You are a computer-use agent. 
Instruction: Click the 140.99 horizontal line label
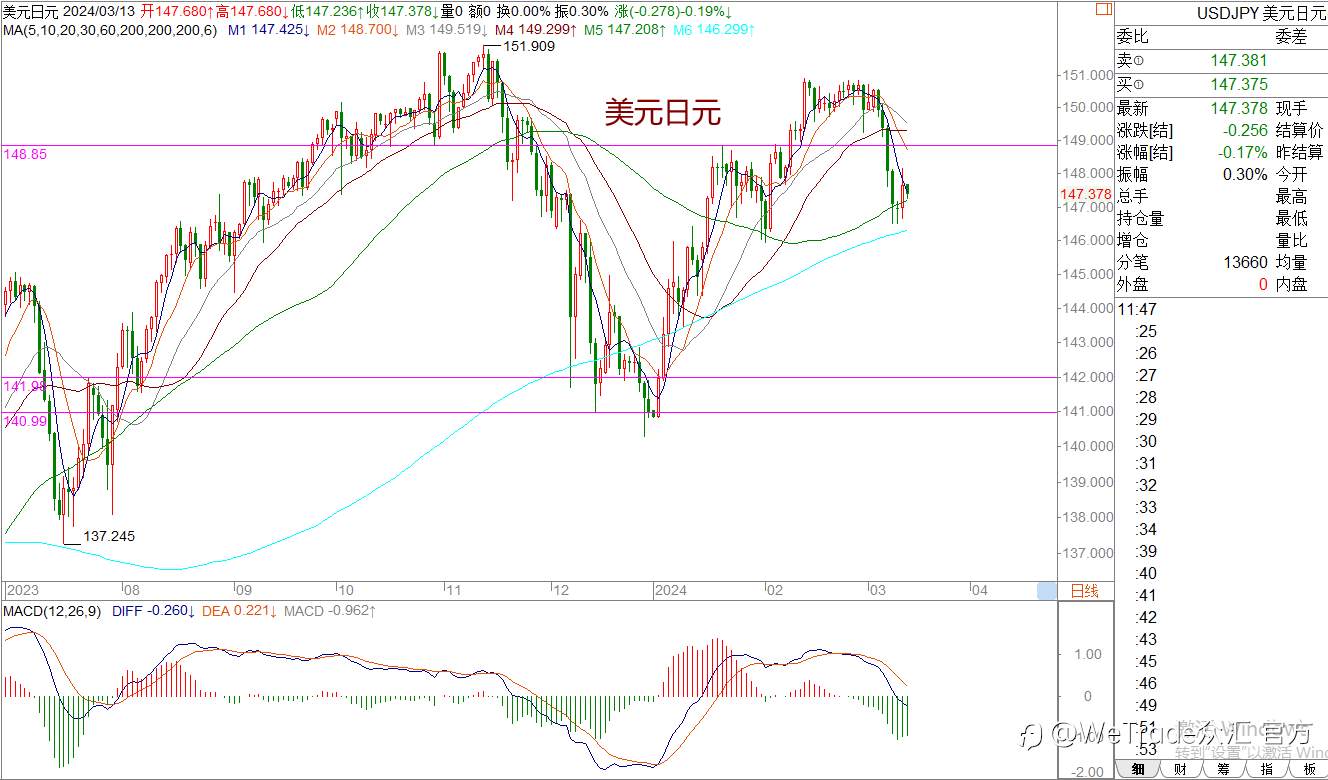click(x=25, y=422)
